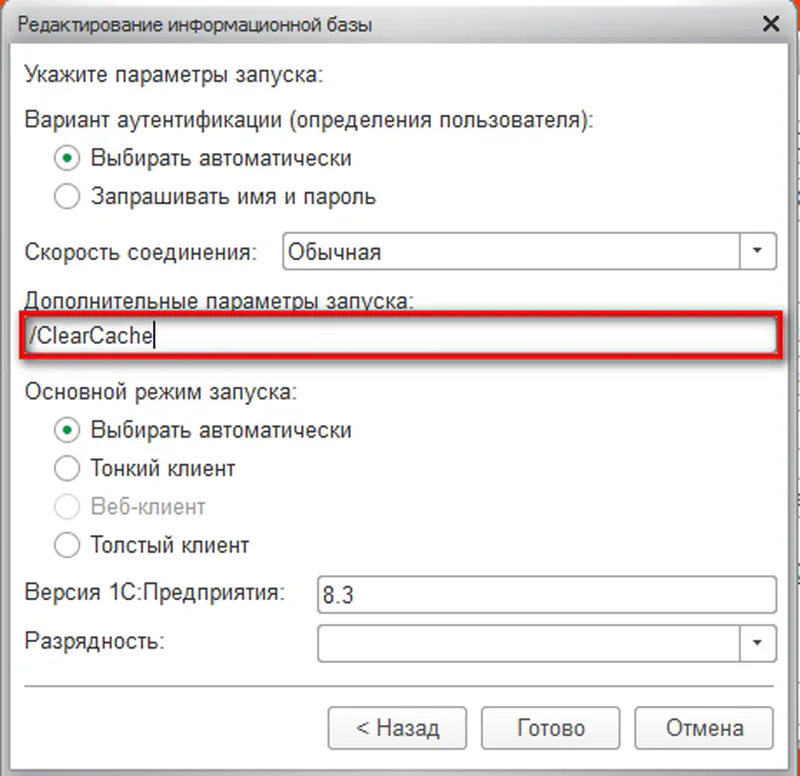Select 'Выбирать автоматически' launch mode
Image resolution: width=800 pixels, height=776 pixels.
67,430
